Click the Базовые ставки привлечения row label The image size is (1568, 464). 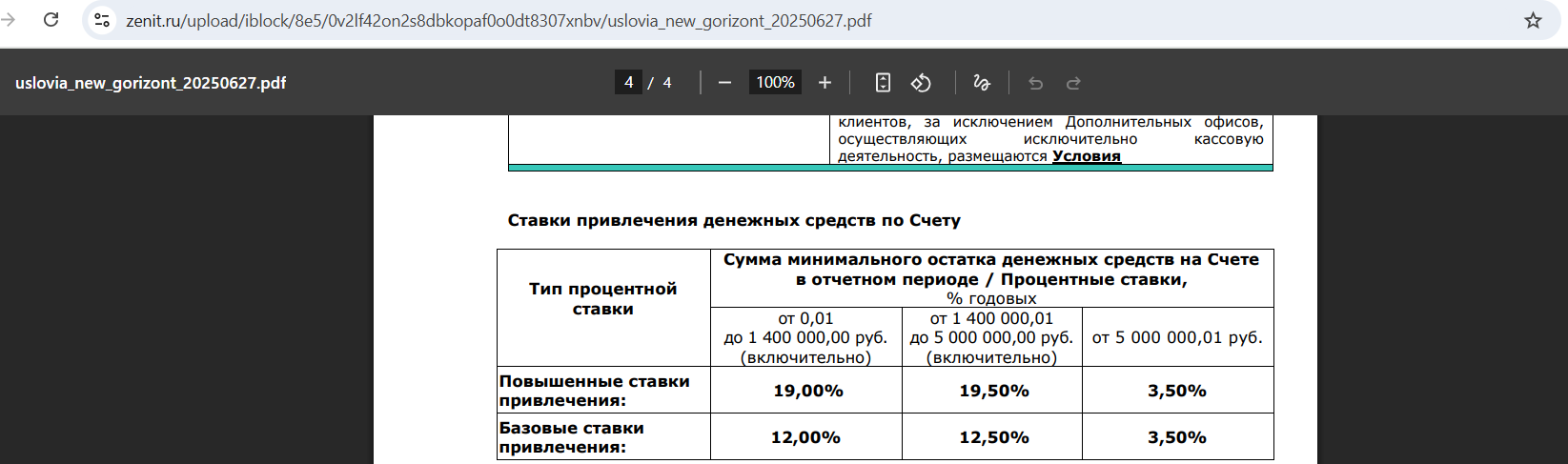coord(603,436)
